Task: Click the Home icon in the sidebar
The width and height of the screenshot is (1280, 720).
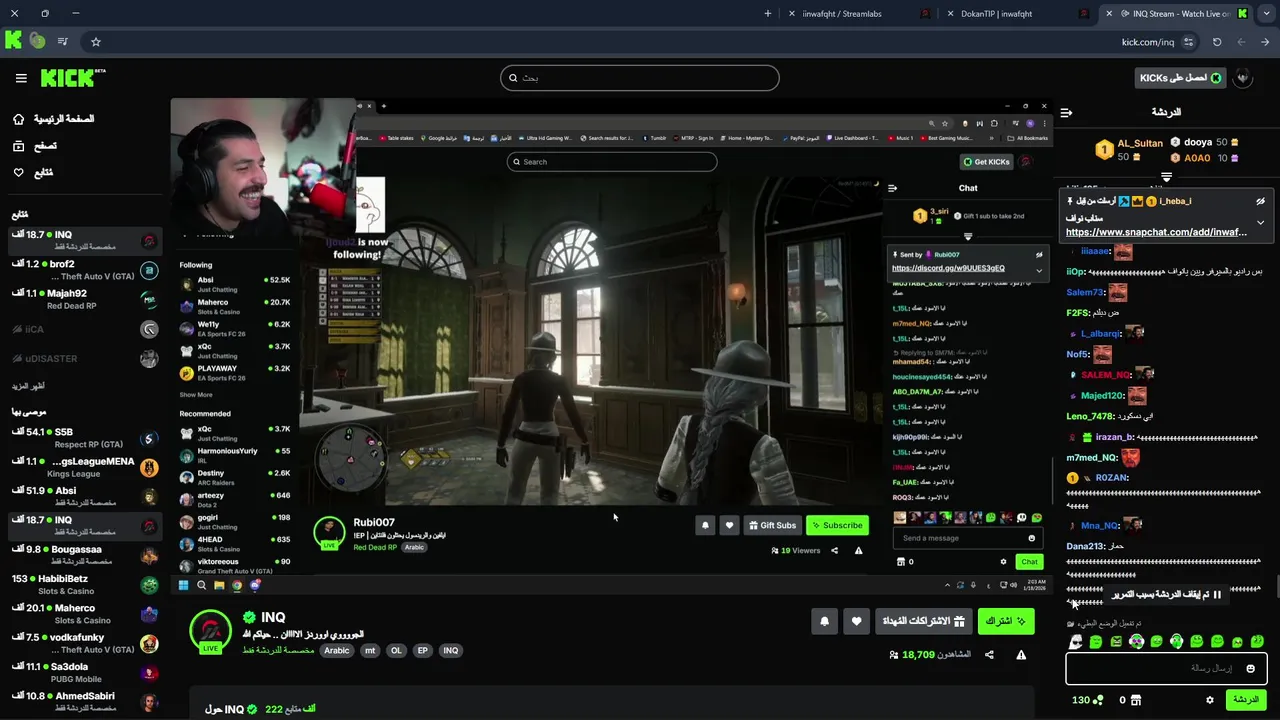Action: coord(18,119)
